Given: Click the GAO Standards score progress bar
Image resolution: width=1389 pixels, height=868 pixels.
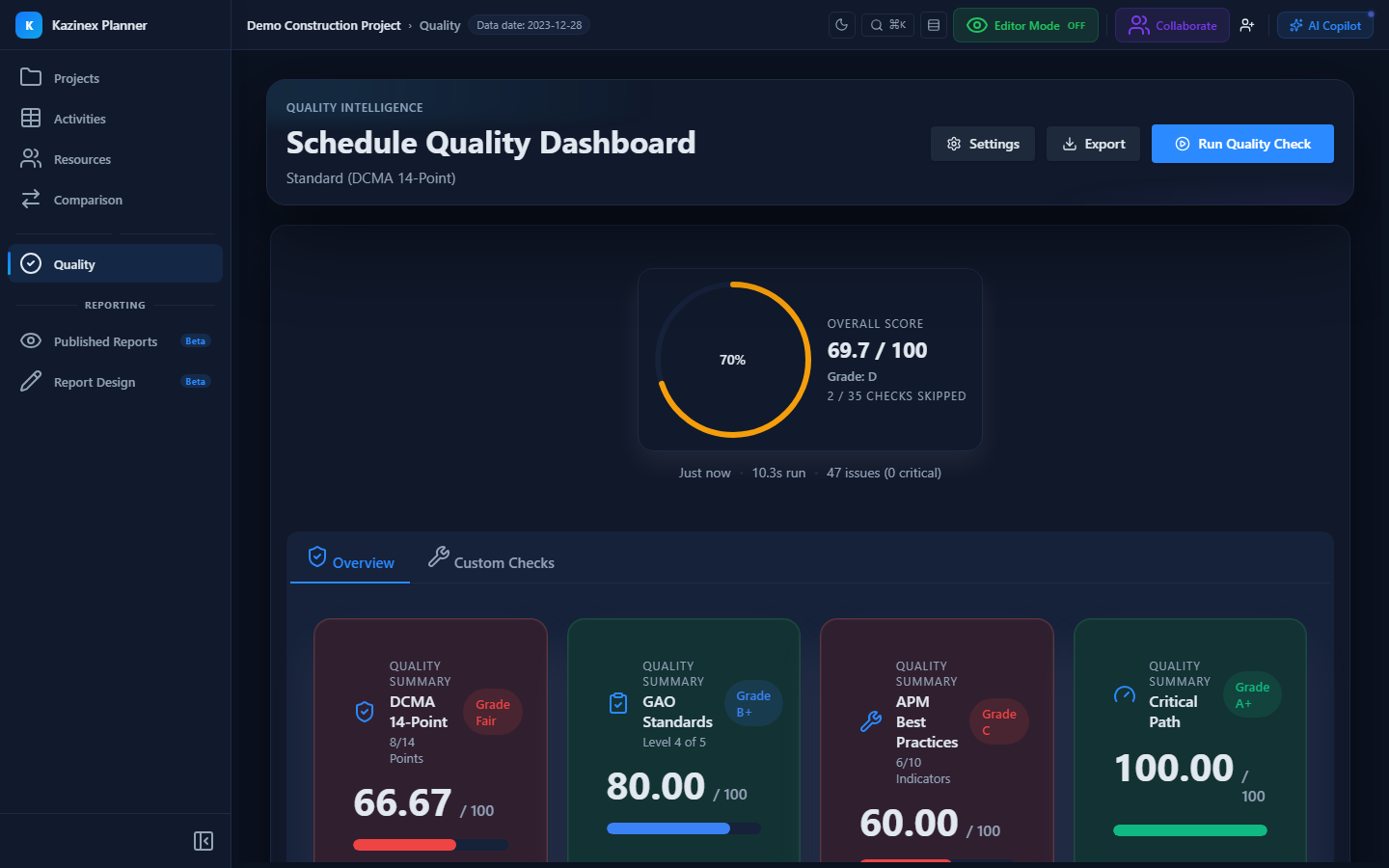Looking at the screenshot, I should (x=684, y=828).
